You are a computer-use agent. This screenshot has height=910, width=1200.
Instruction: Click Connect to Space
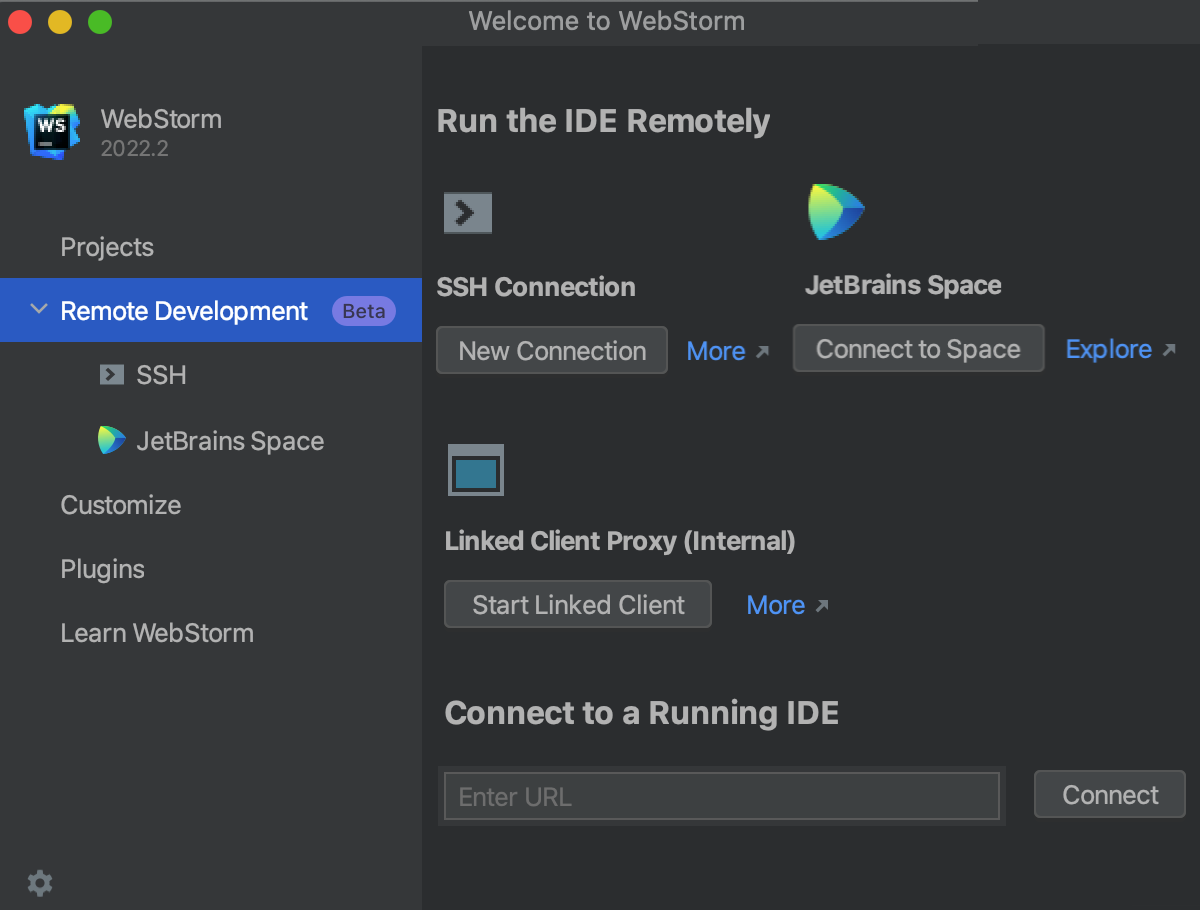click(x=918, y=348)
